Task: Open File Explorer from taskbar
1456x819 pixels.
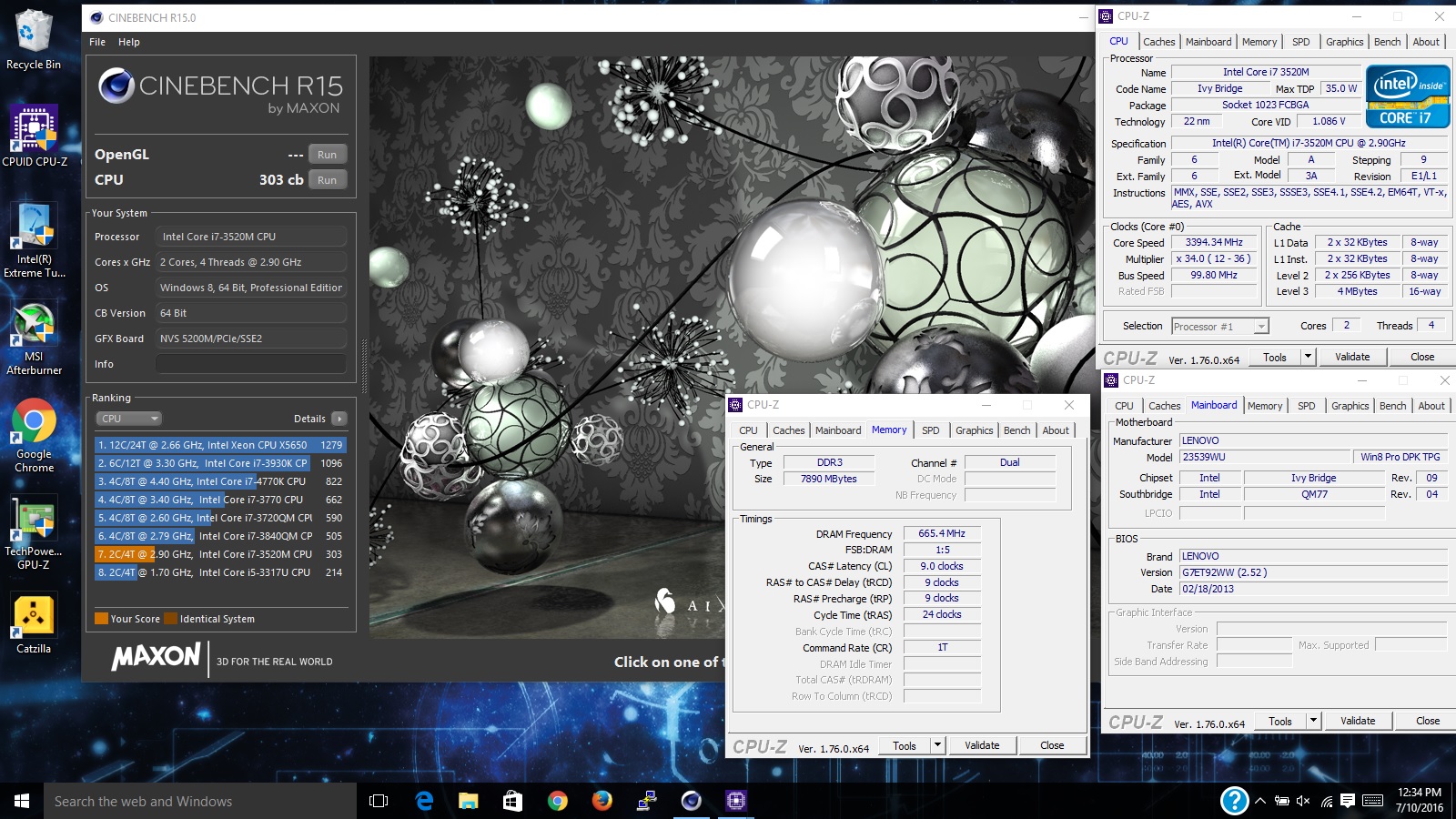Action: point(469,801)
